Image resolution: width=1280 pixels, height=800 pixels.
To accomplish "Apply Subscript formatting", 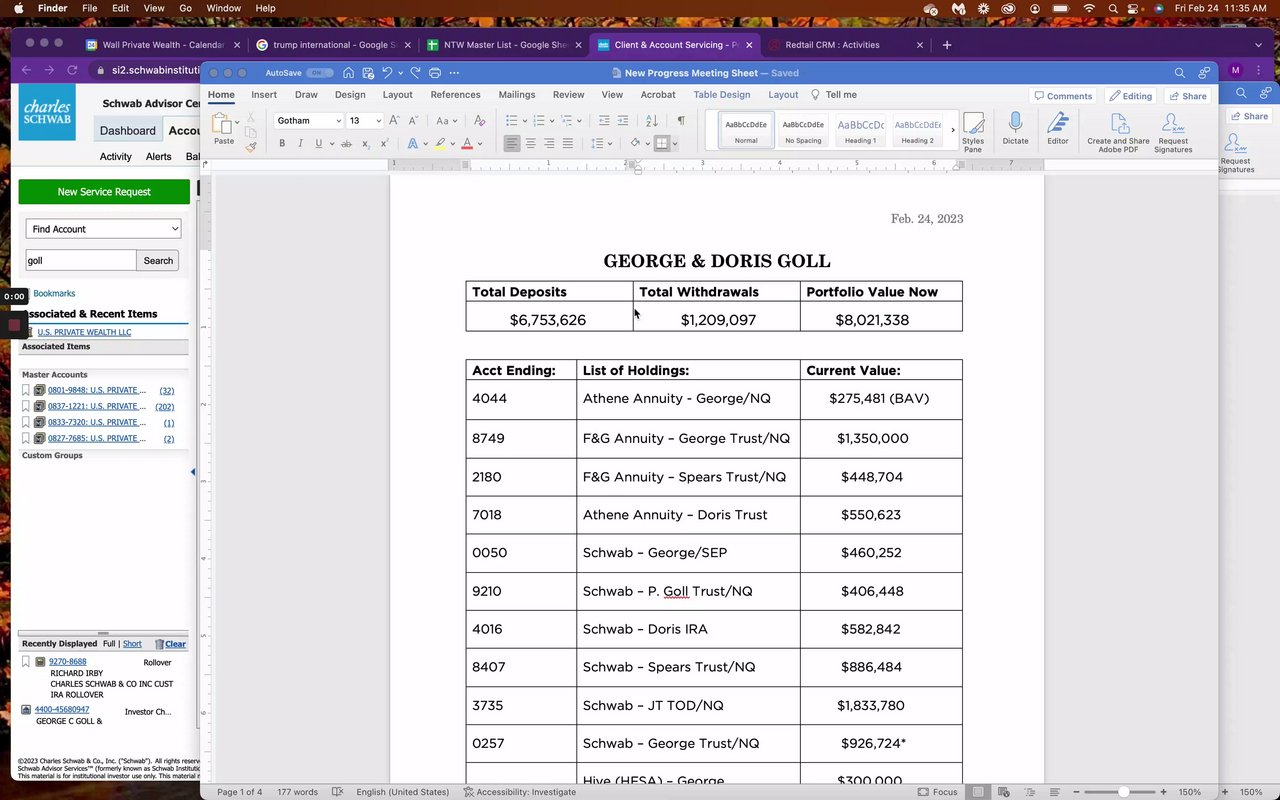I will click(365, 144).
